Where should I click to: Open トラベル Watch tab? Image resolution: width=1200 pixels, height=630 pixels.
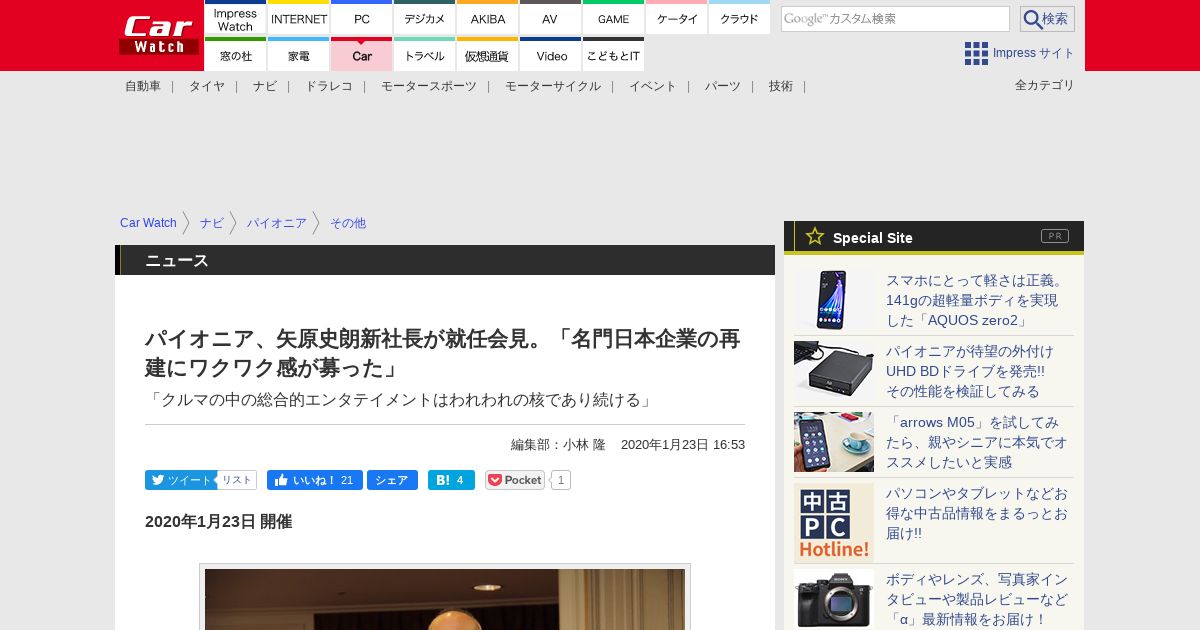[x=425, y=55]
